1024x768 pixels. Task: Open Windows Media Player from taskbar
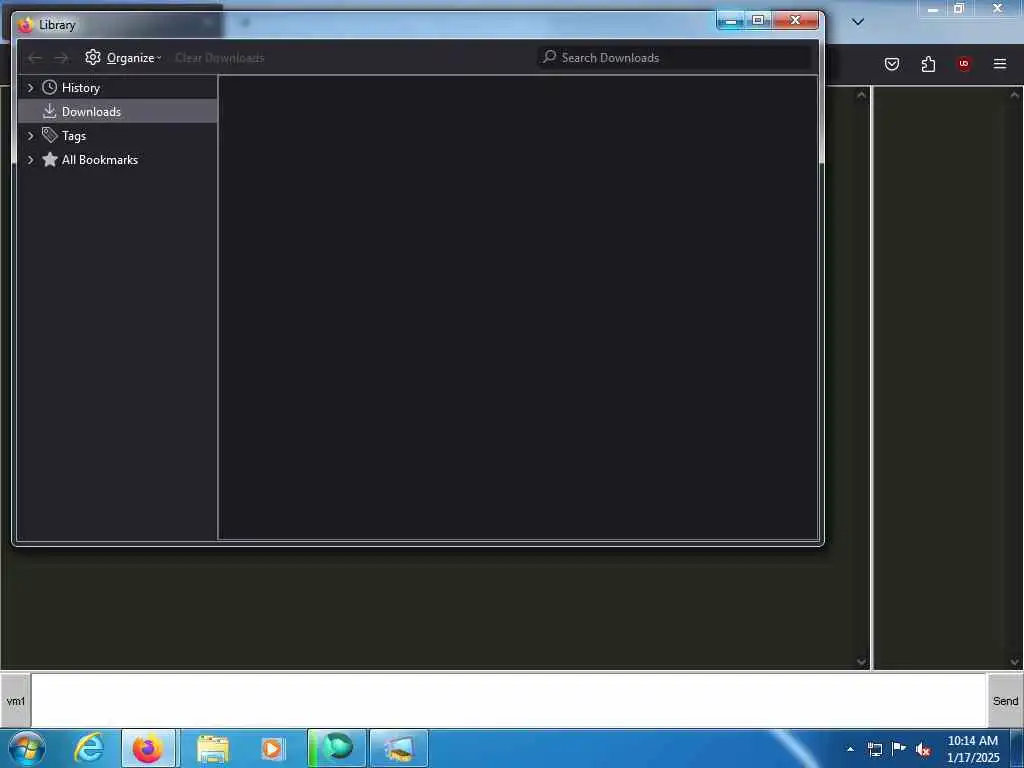coord(272,748)
